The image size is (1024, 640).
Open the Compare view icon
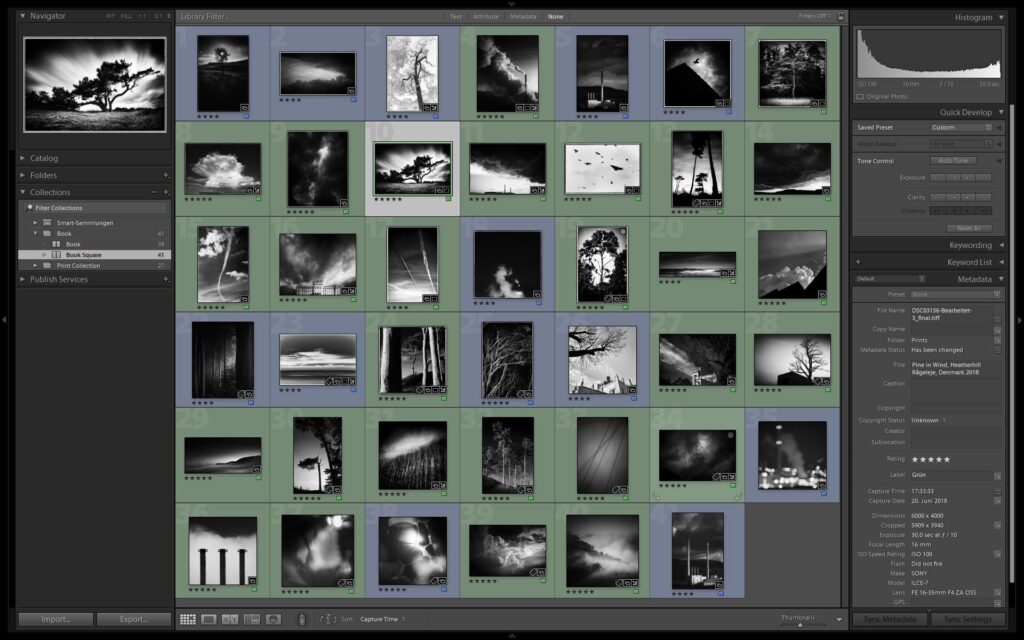pos(228,618)
